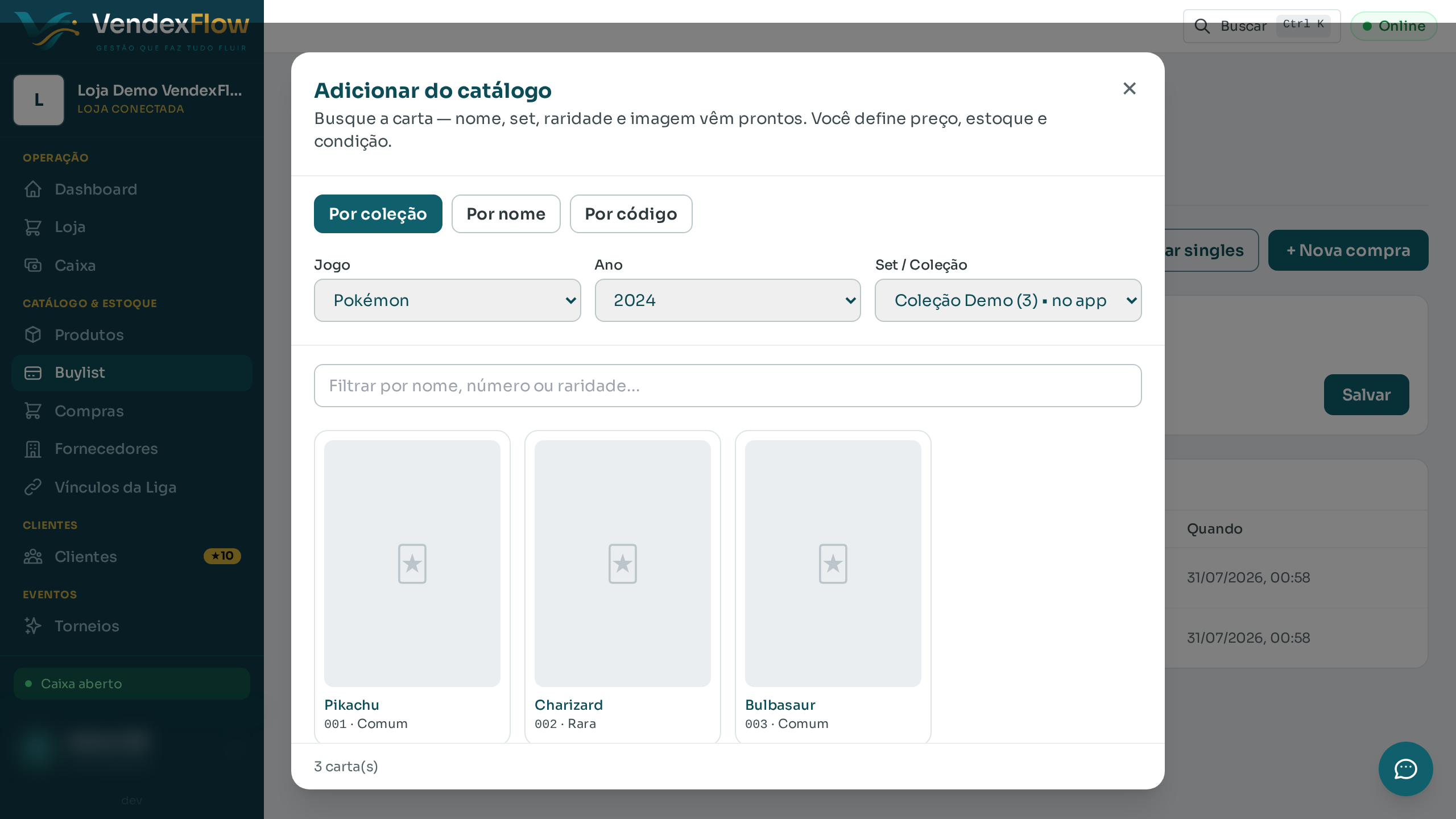Click Pikachu card placeholder star icon
This screenshot has height=819, width=1456.
click(x=412, y=564)
